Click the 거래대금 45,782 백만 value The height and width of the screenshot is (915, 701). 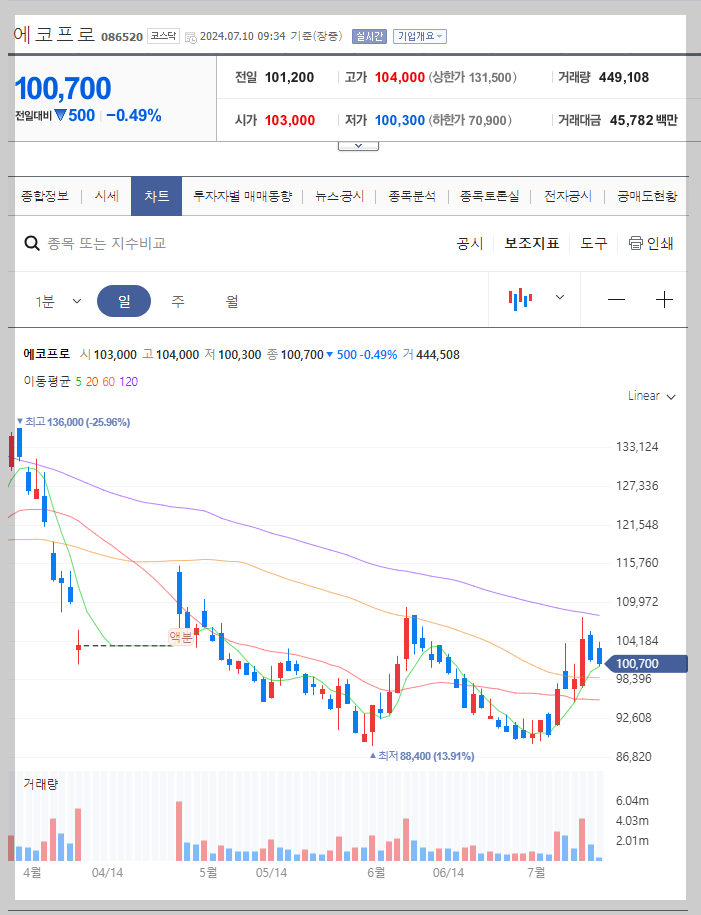[x=644, y=120]
